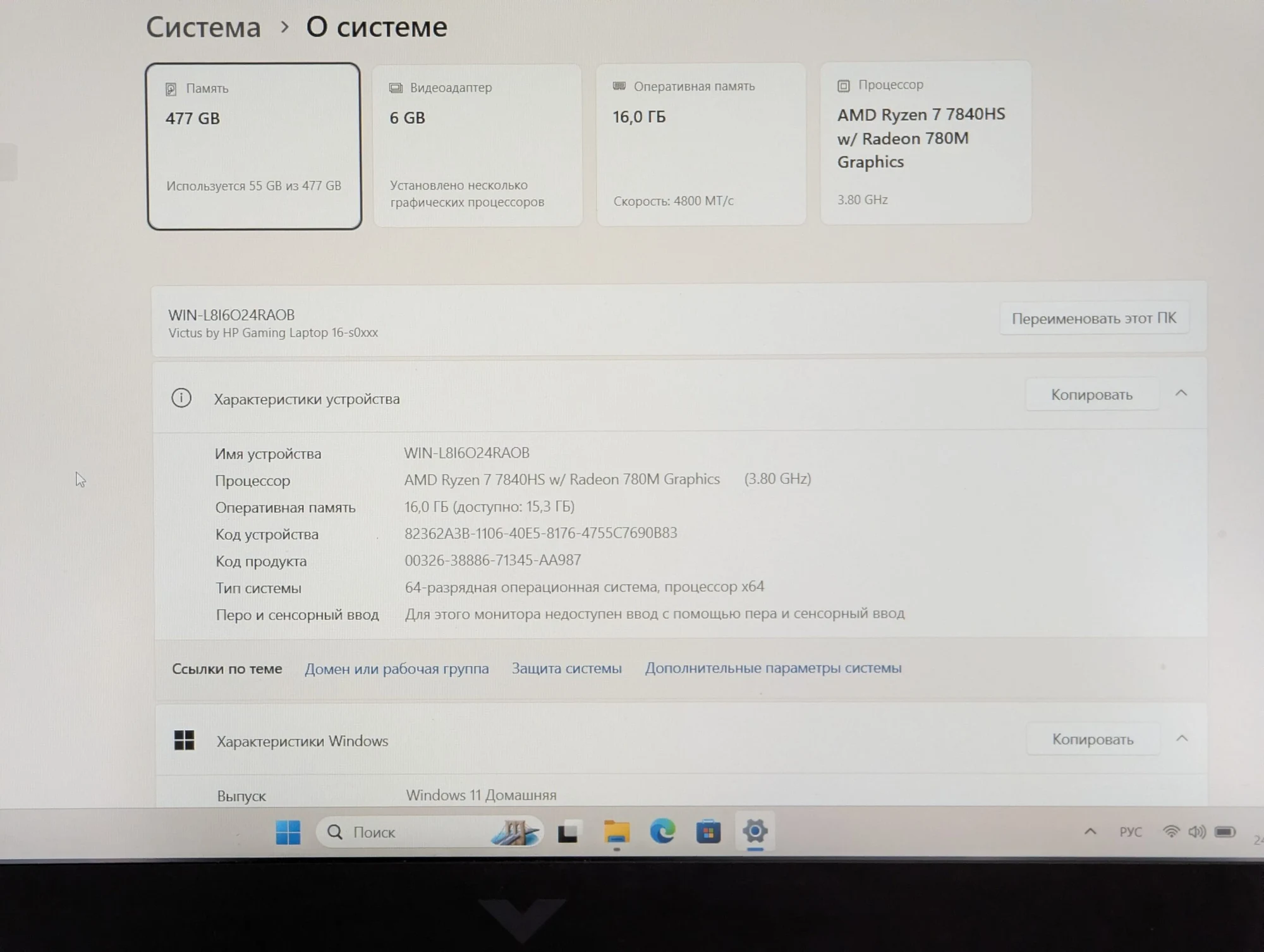The width and height of the screenshot is (1264, 952).
Task: Click the Victus by HP Gaming Laptop model text
Action: 273,333
